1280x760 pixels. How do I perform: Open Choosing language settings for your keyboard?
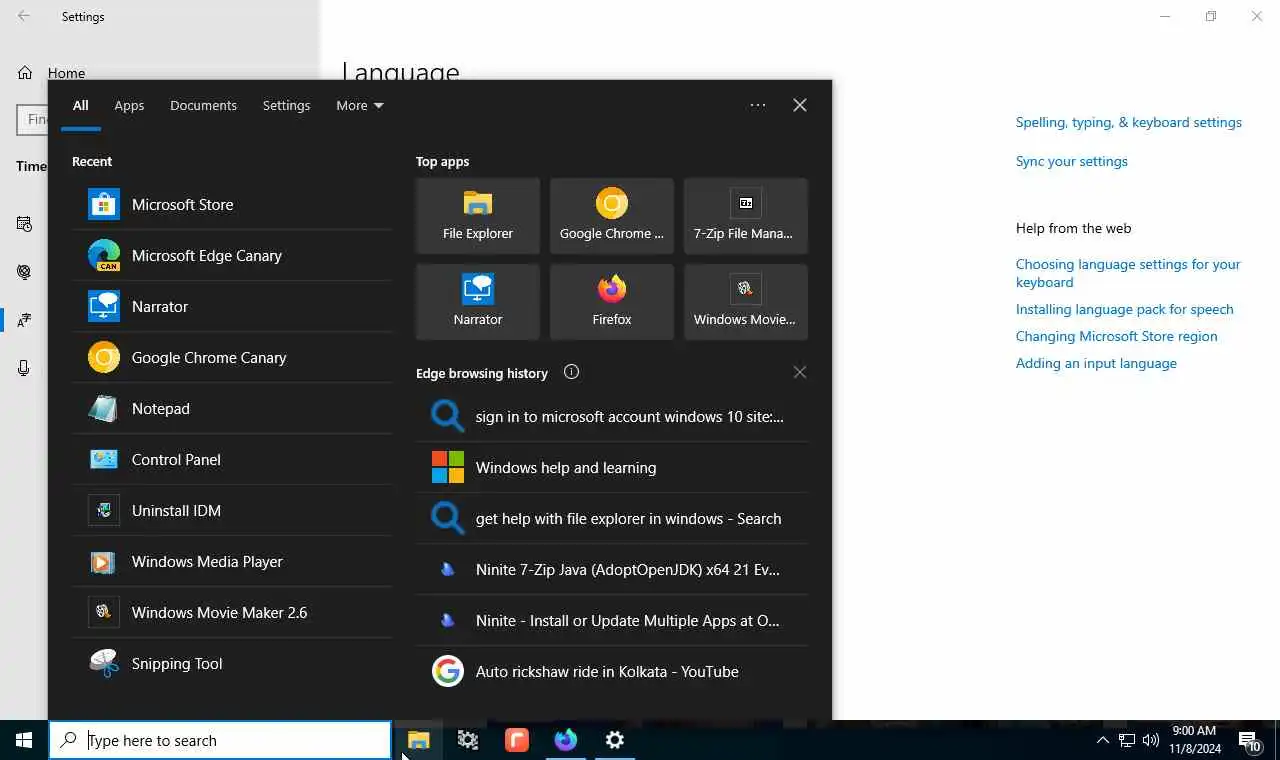pos(1128,273)
